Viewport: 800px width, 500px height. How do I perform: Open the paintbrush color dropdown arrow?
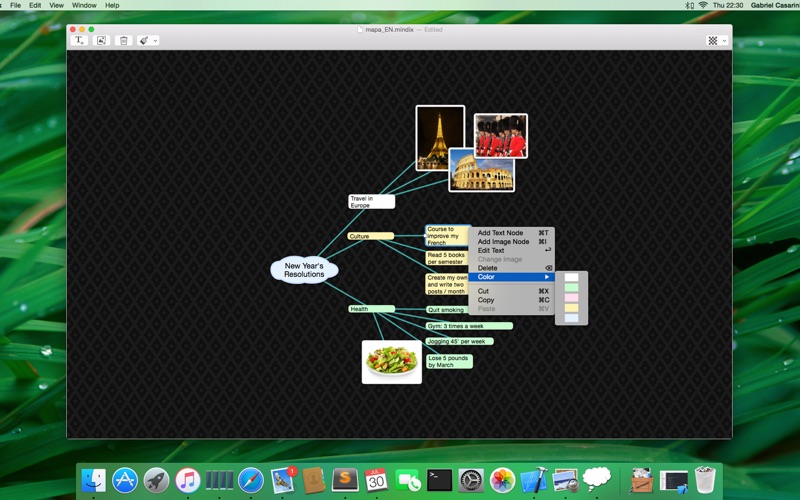click(156, 40)
